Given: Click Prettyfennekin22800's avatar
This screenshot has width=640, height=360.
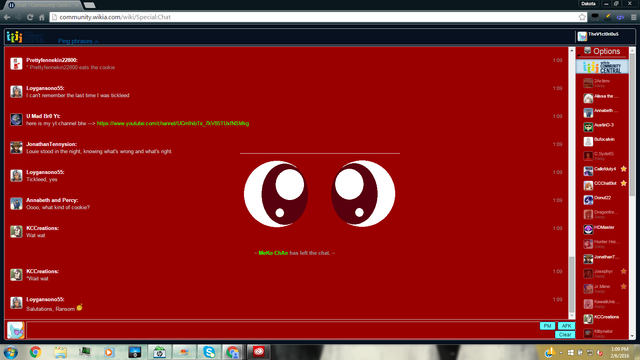Looking at the screenshot, I should pos(16,64).
